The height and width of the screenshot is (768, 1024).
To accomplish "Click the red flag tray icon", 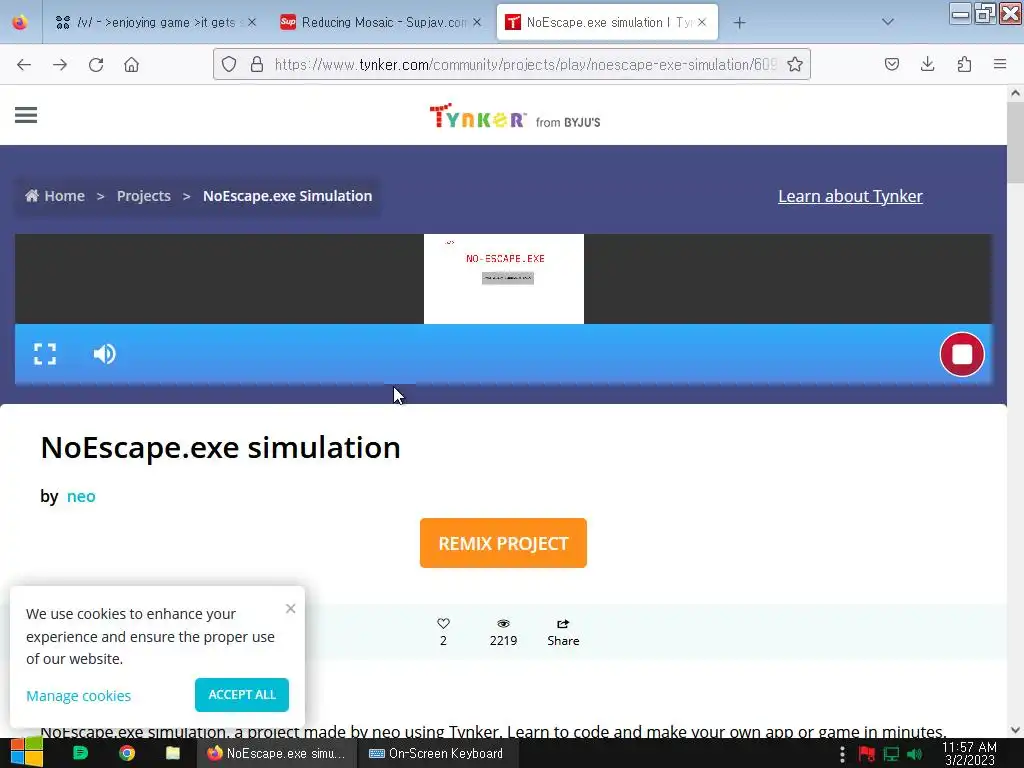I will tap(867, 754).
